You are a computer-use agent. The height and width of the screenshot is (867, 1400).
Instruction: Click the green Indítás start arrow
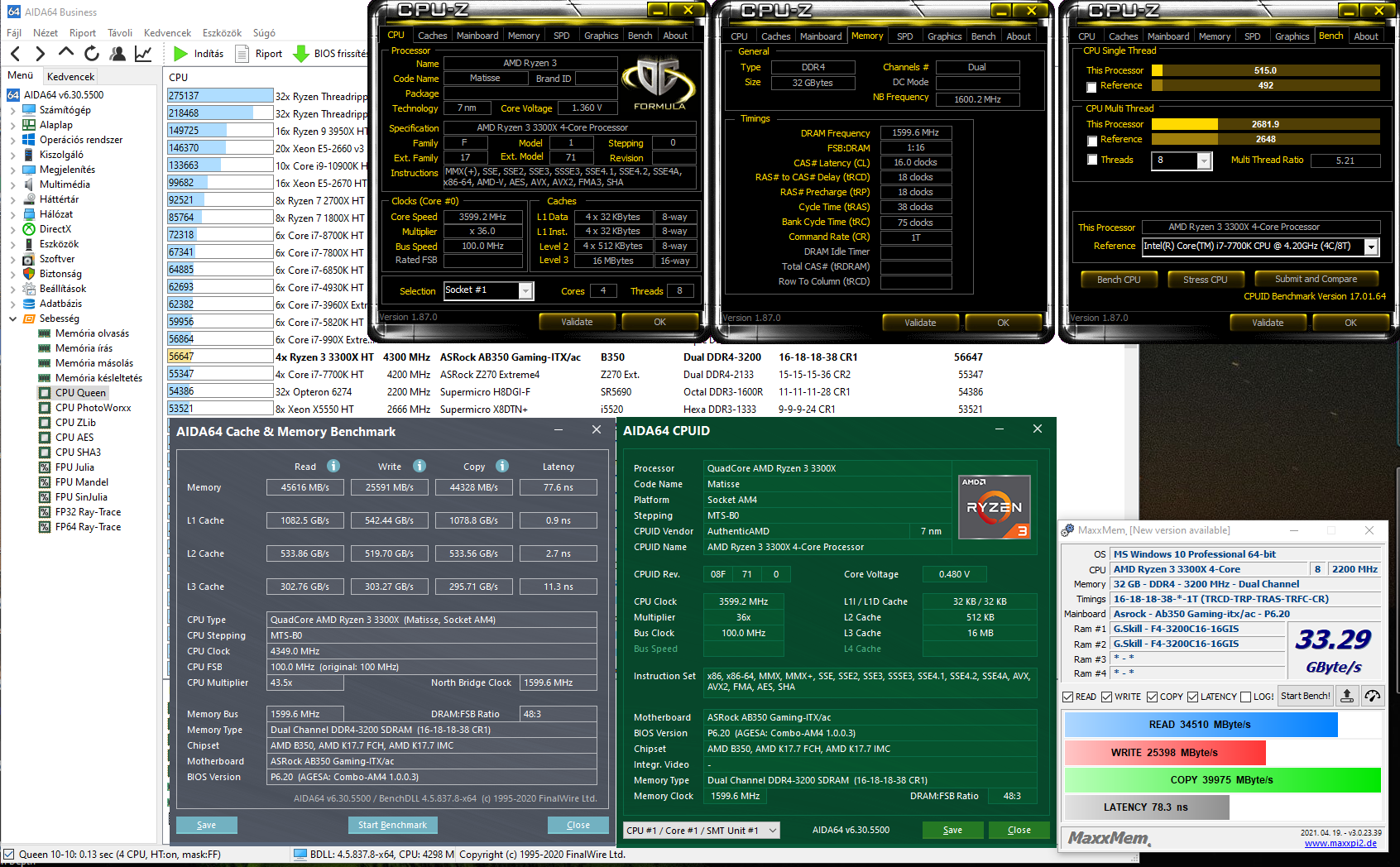(x=181, y=54)
